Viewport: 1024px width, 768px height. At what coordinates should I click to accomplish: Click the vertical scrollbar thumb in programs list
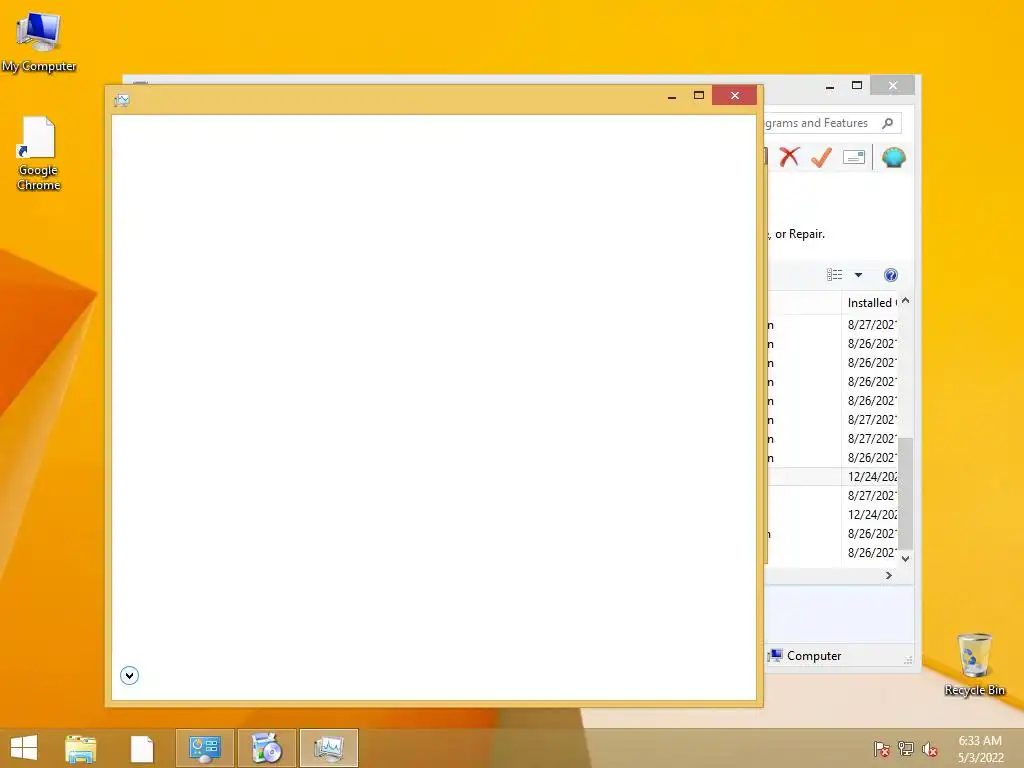(905, 493)
